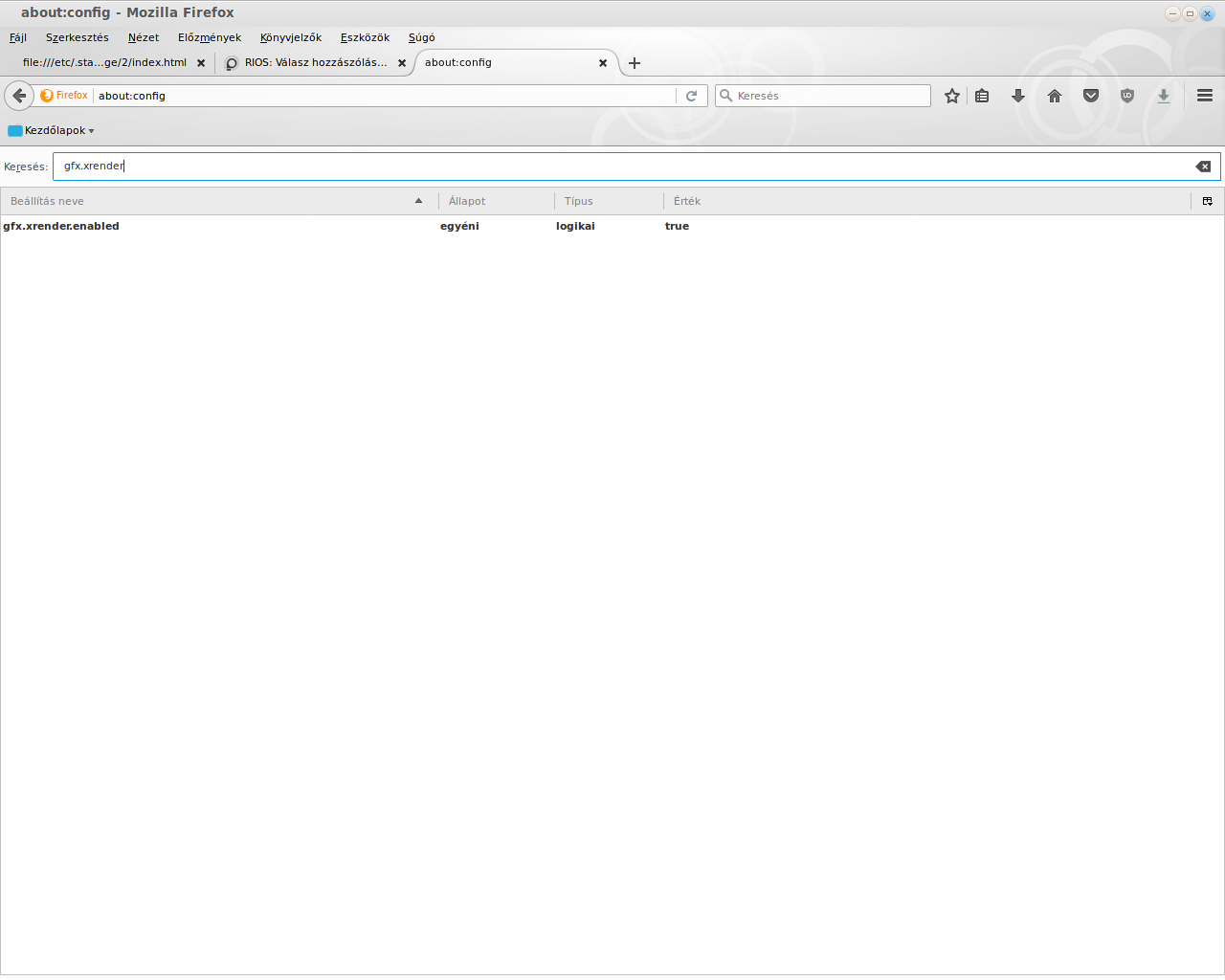Reload the current page
Screen dimensions: 1225x980
click(x=691, y=96)
